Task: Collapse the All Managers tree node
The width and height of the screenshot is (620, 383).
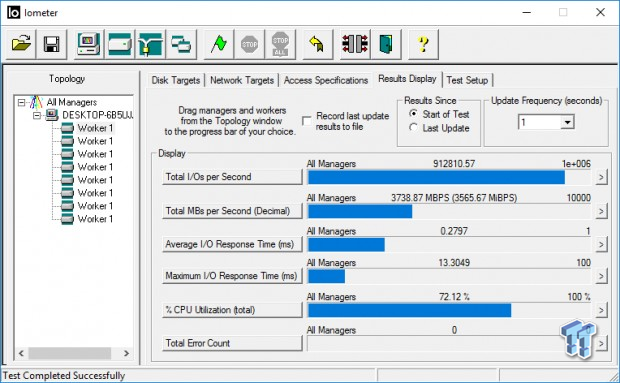Action: point(21,102)
